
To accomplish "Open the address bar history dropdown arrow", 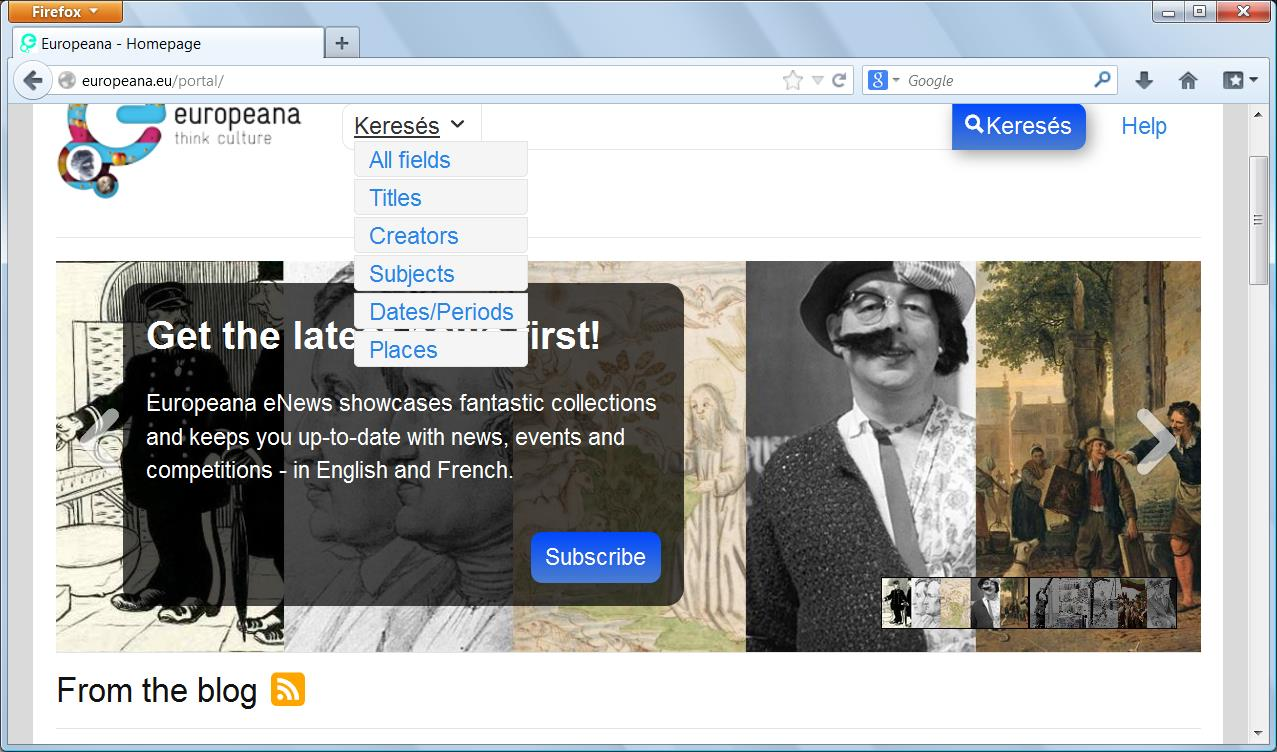I will 817,81.
